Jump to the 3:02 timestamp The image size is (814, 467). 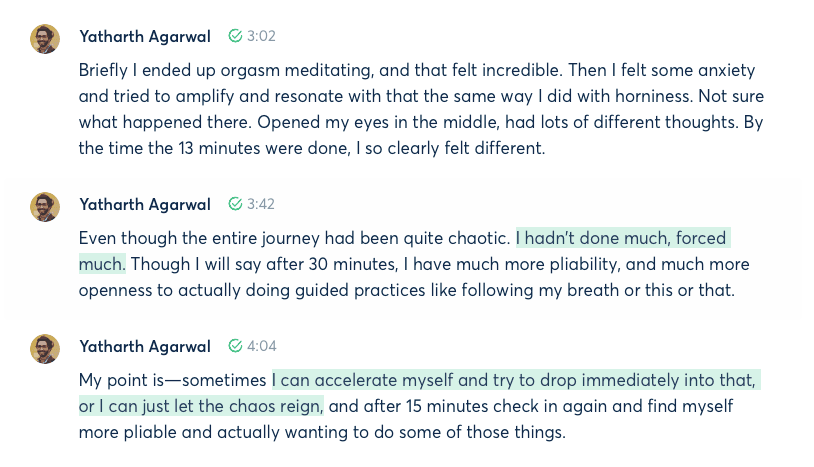(261, 36)
